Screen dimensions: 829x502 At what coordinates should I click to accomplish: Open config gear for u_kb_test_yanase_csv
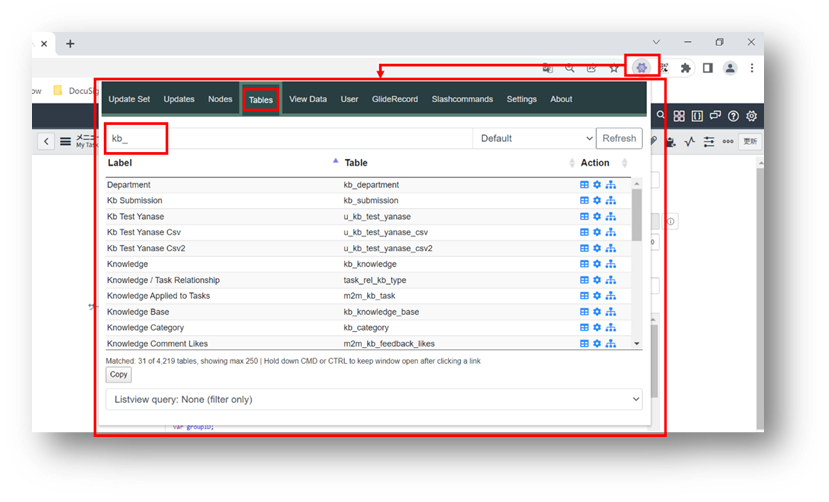[597, 232]
